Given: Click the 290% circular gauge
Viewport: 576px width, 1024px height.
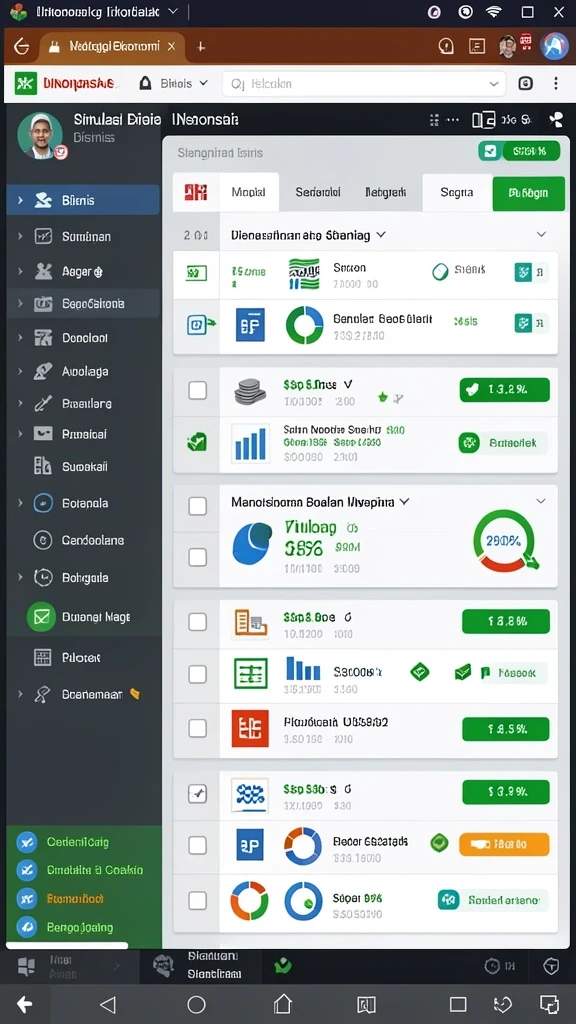Looking at the screenshot, I should (504, 541).
